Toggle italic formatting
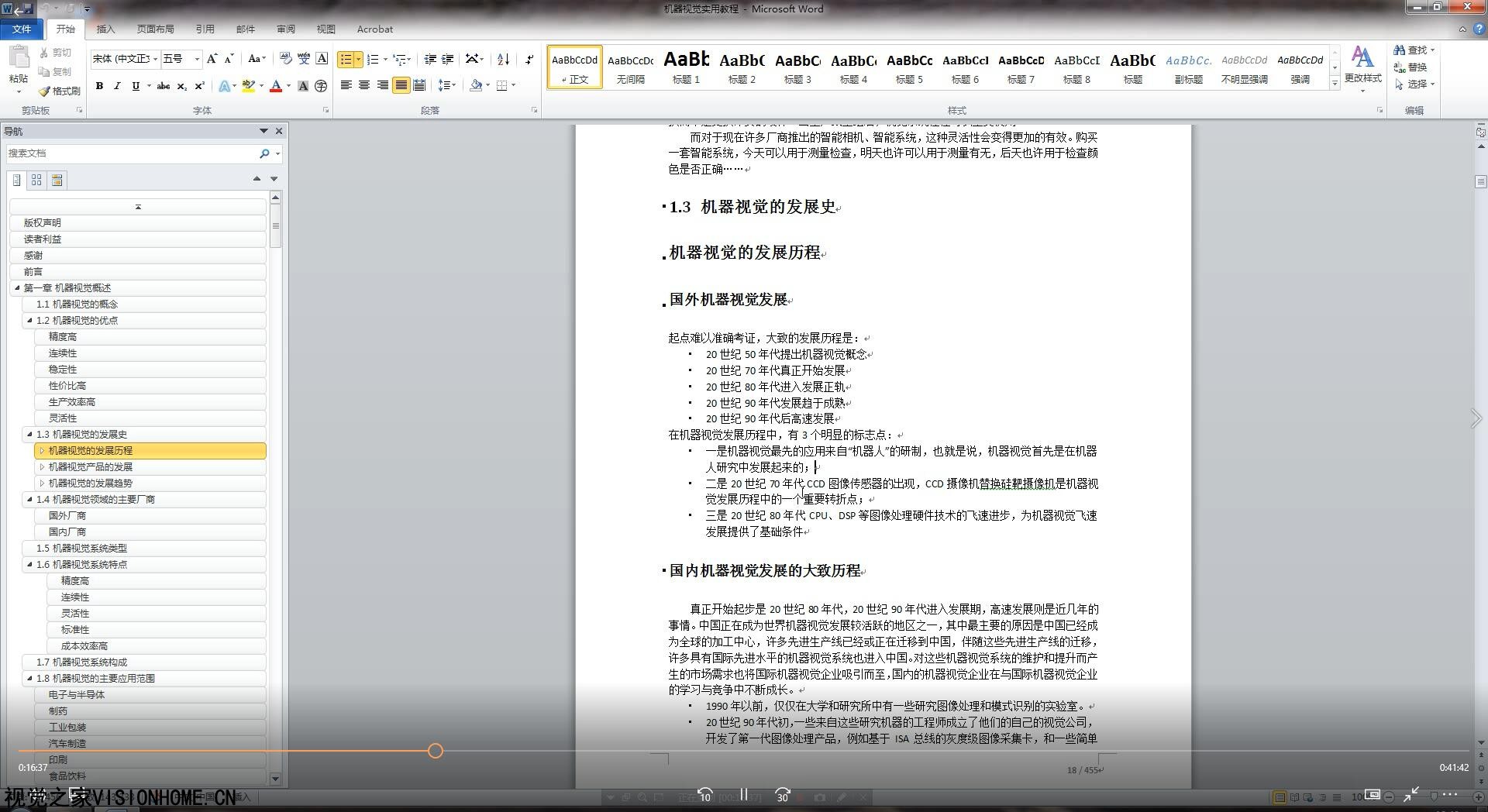This screenshot has height=812, width=1488. 117,86
